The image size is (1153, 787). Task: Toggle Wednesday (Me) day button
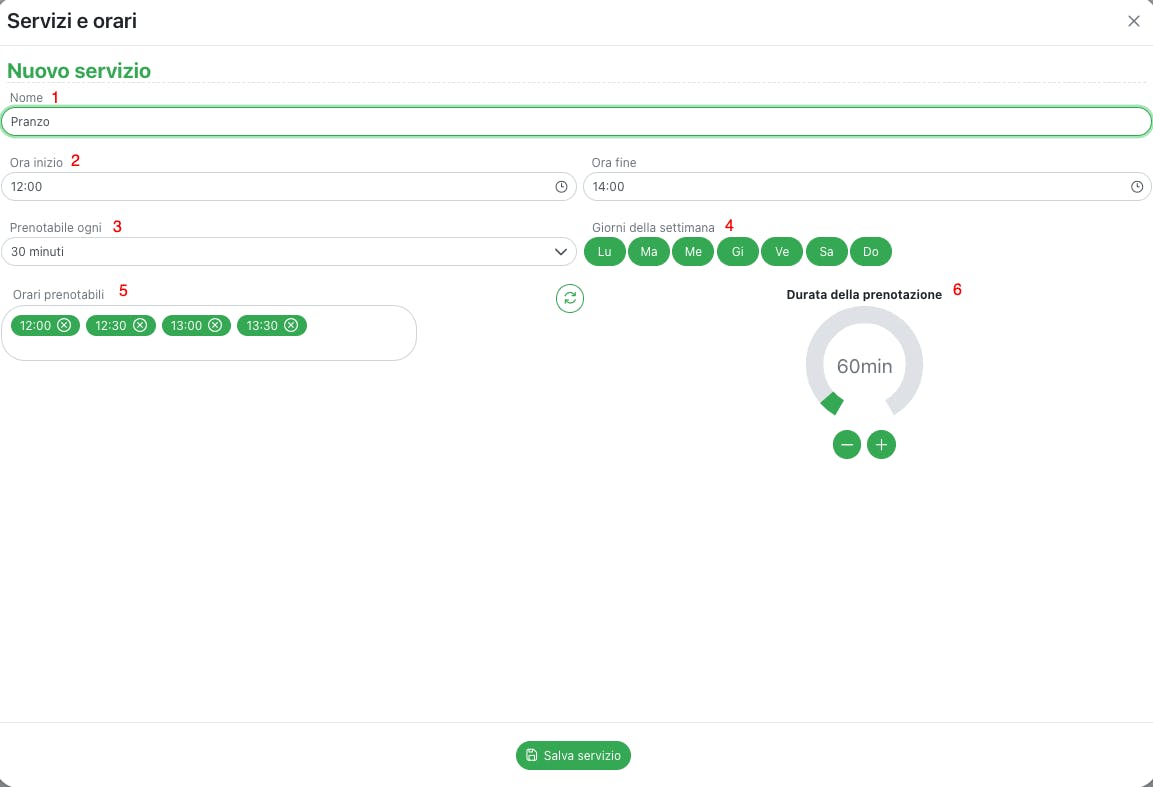click(x=693, y=252)
